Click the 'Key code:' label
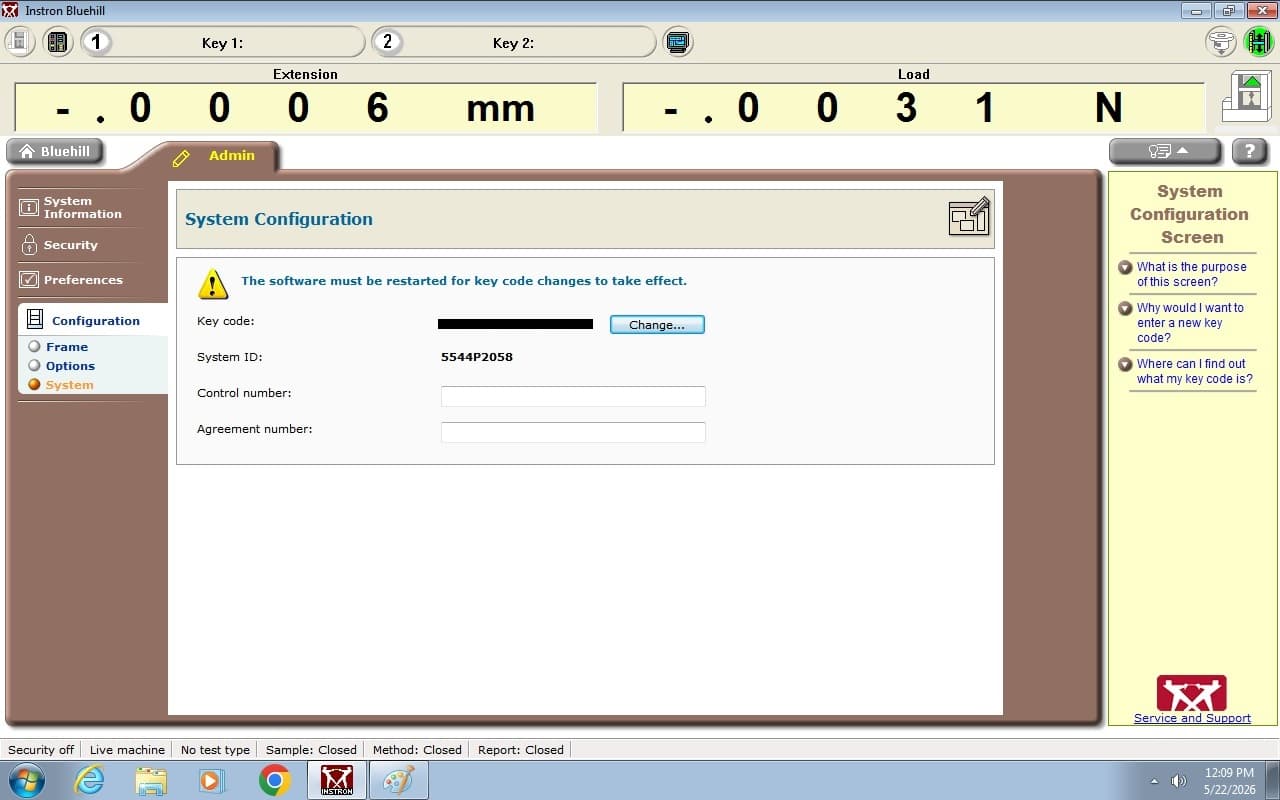Screen dimensions: 1280x800 (226, 321)
